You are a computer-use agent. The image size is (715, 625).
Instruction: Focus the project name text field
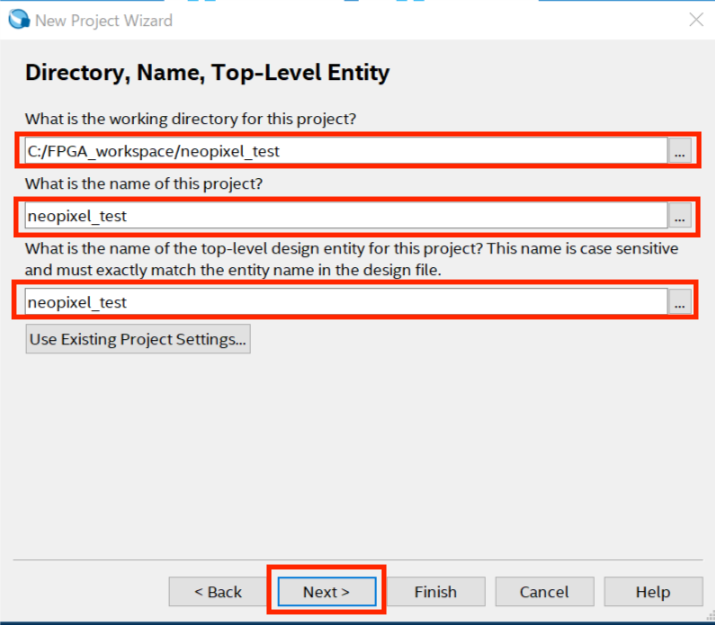coord(345,216)
